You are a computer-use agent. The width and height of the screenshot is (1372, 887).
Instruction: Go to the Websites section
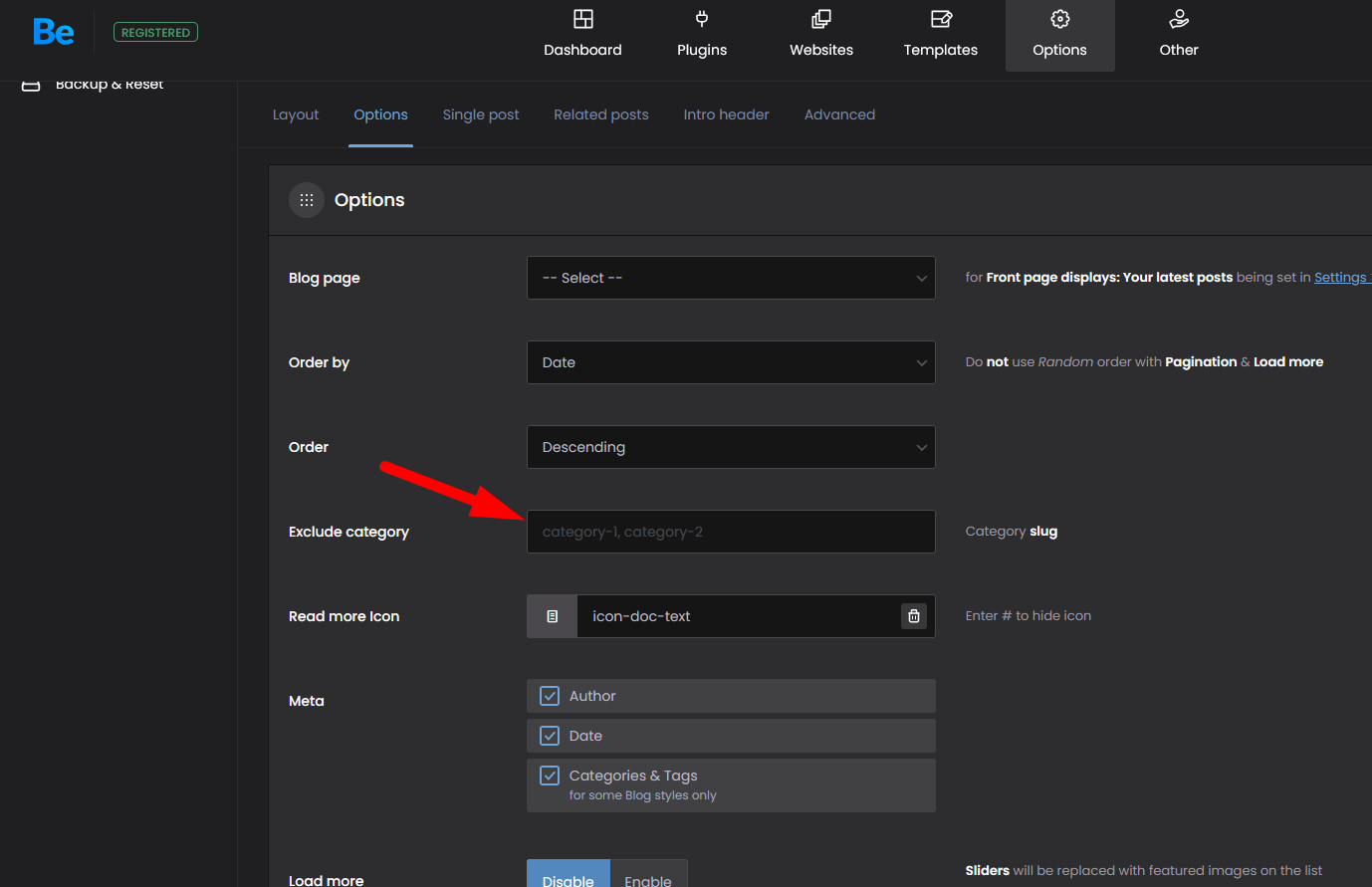(x=821, y=35)
